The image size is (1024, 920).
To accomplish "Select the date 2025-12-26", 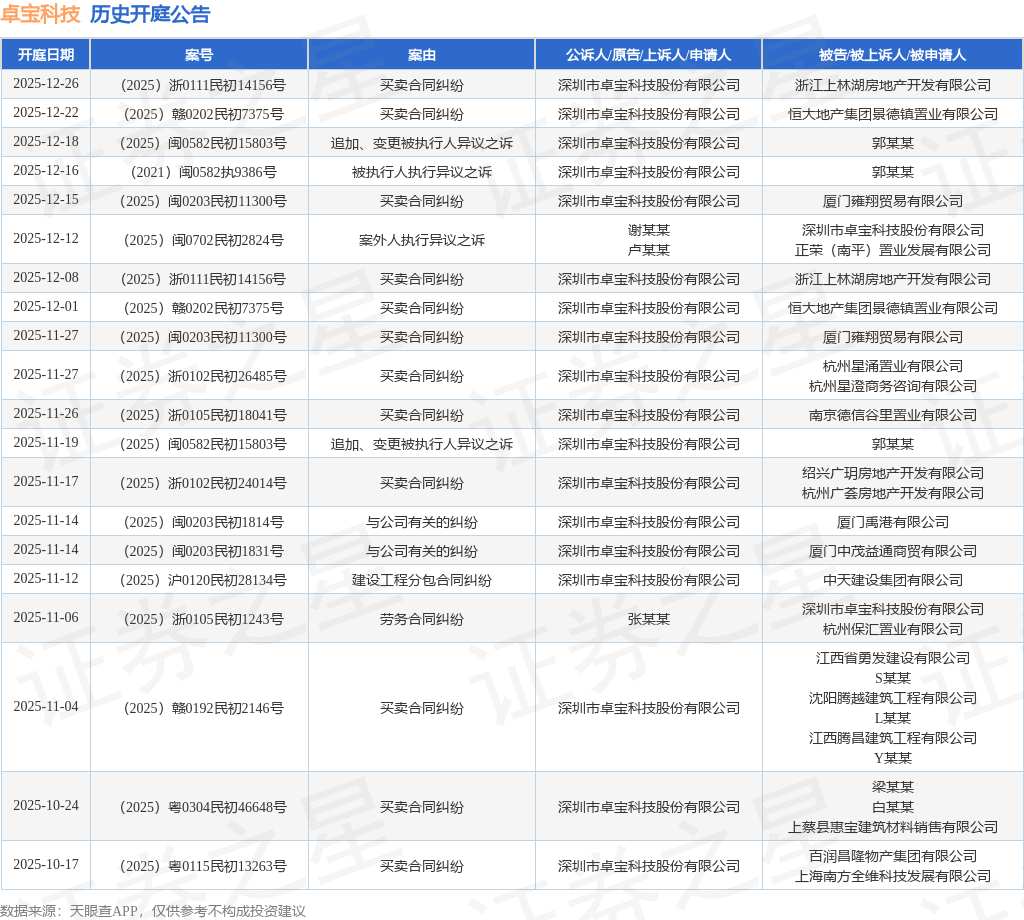I will 46,84.
